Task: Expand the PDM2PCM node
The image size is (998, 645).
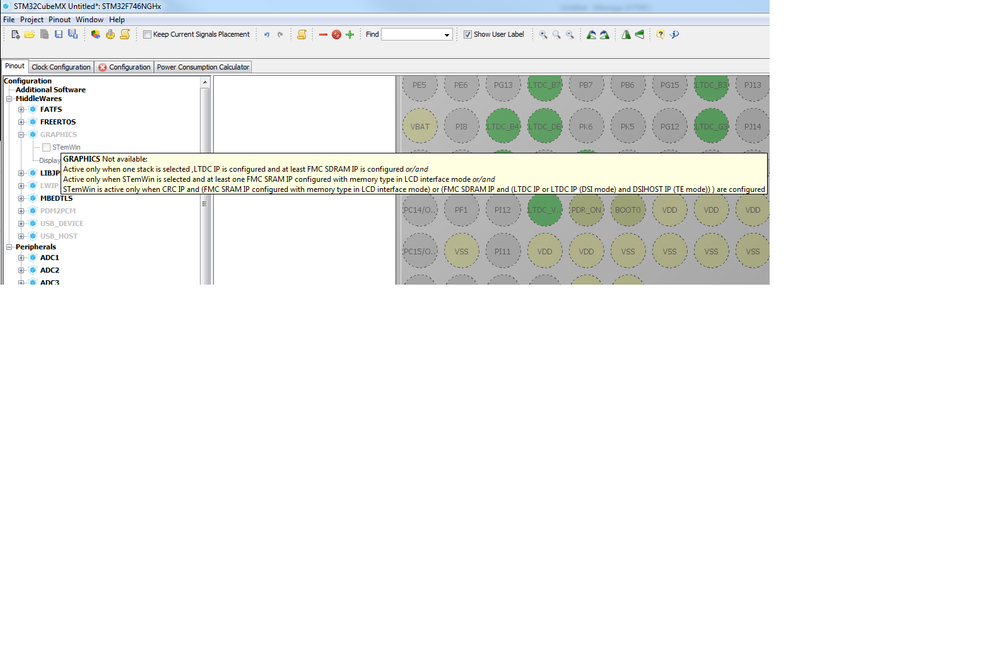Action: click(x=21, y=211)
